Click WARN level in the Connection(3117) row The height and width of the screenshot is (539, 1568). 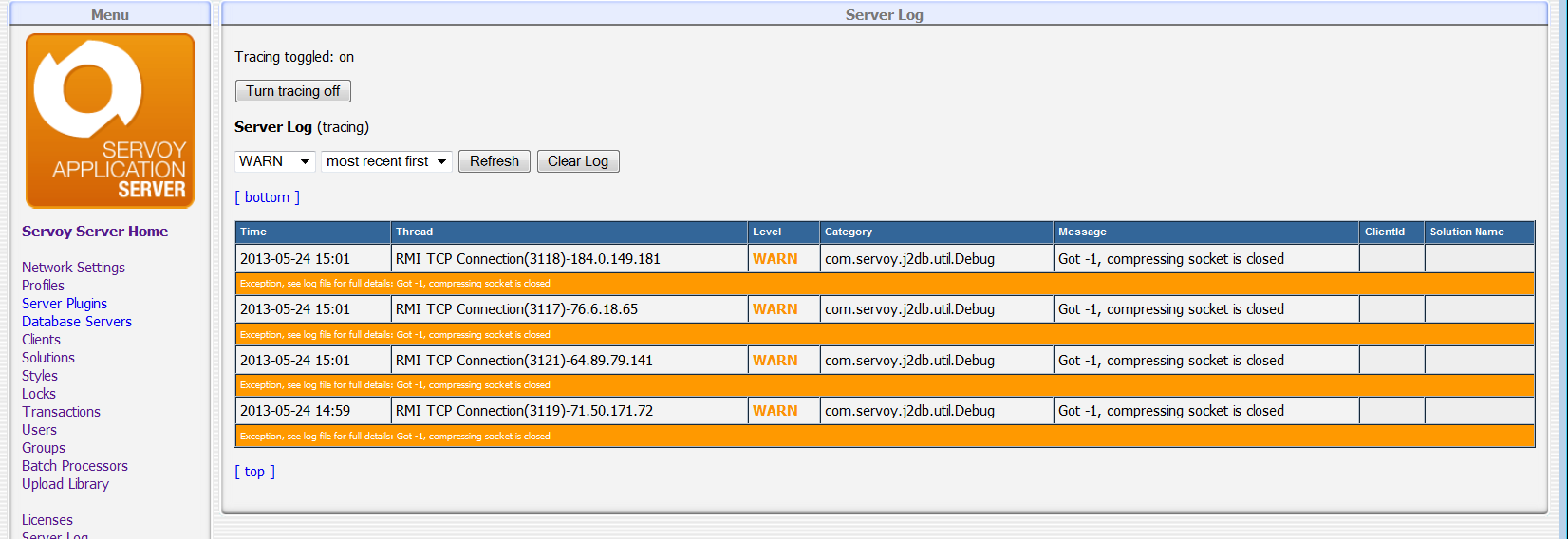click(x=775, y=309)
